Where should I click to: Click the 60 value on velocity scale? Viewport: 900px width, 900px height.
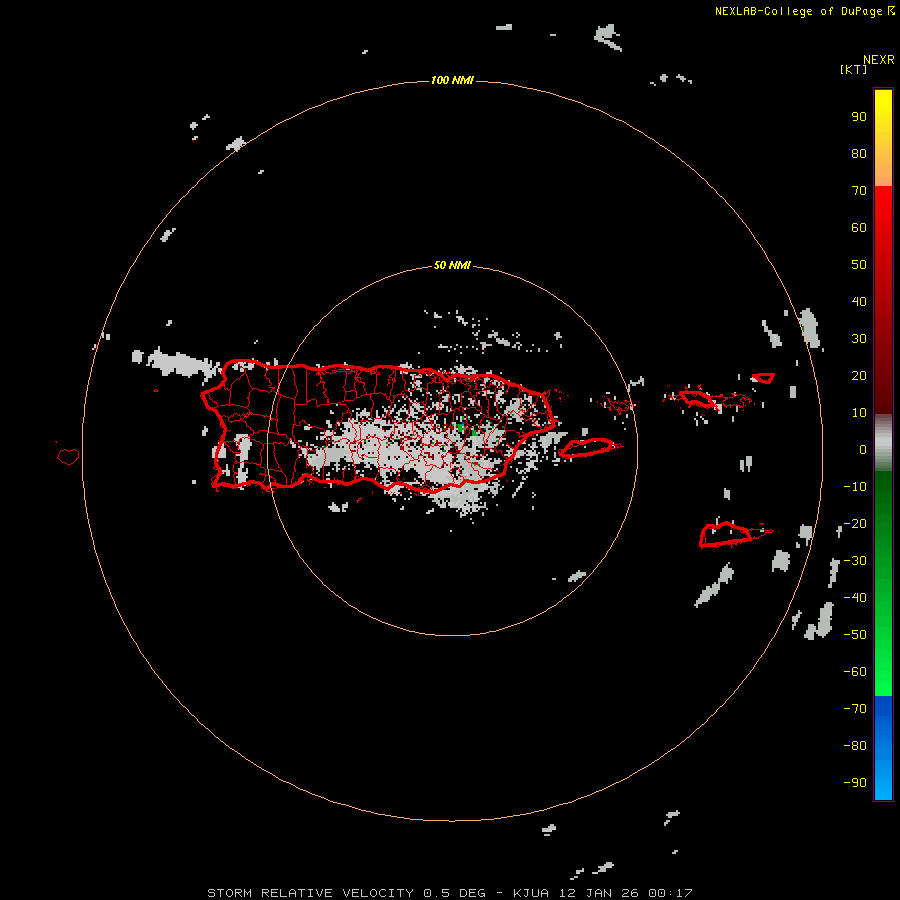[x=859, y=228]
